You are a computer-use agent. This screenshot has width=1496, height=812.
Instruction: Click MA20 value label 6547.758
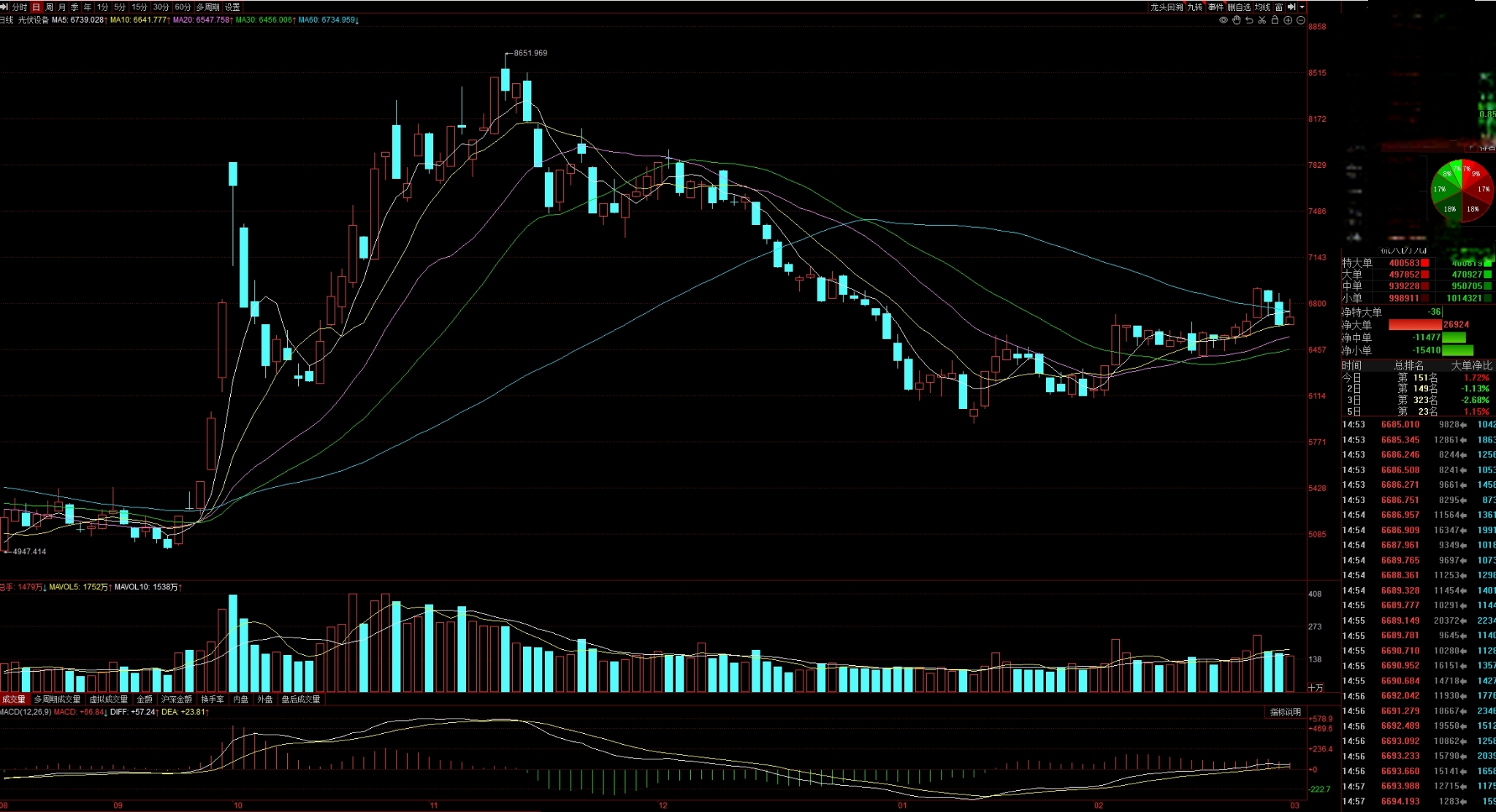[202, 20]
